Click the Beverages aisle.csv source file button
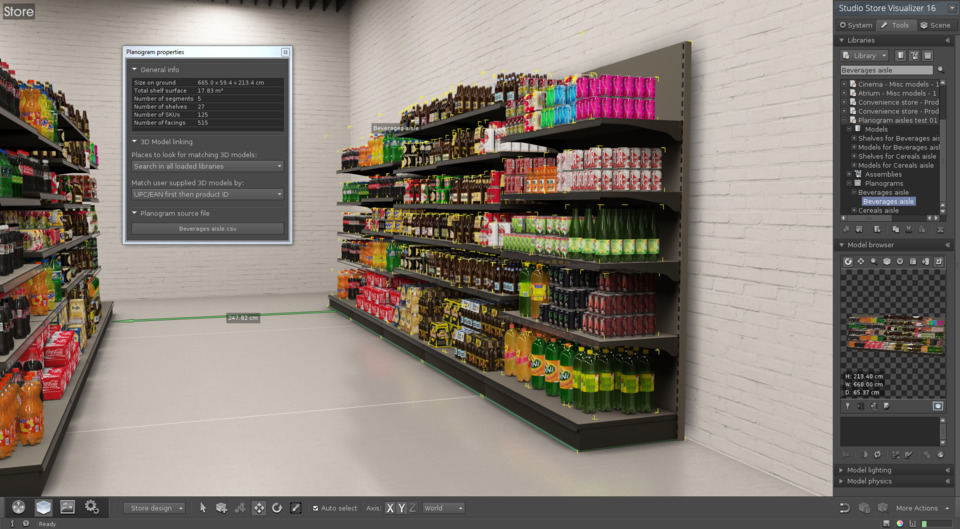This screenshot has width=960, height=529. (x=208, y=228)
